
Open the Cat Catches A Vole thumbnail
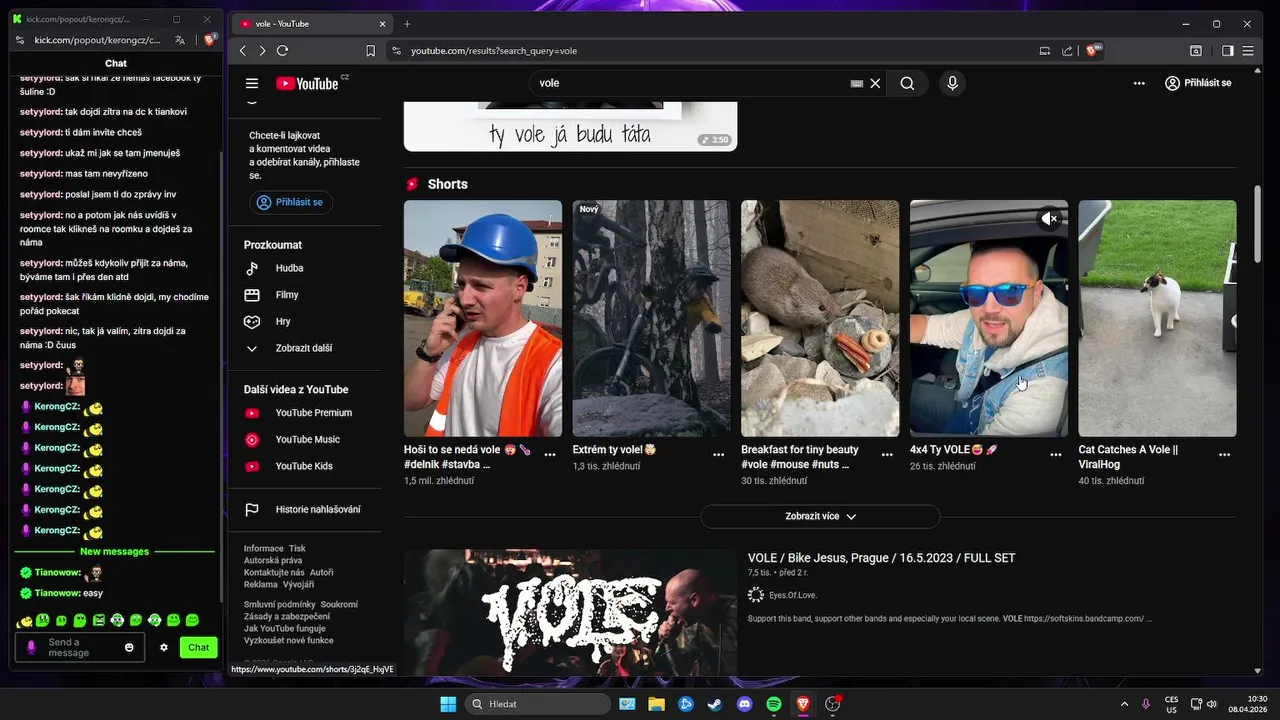click(1157, 318)
